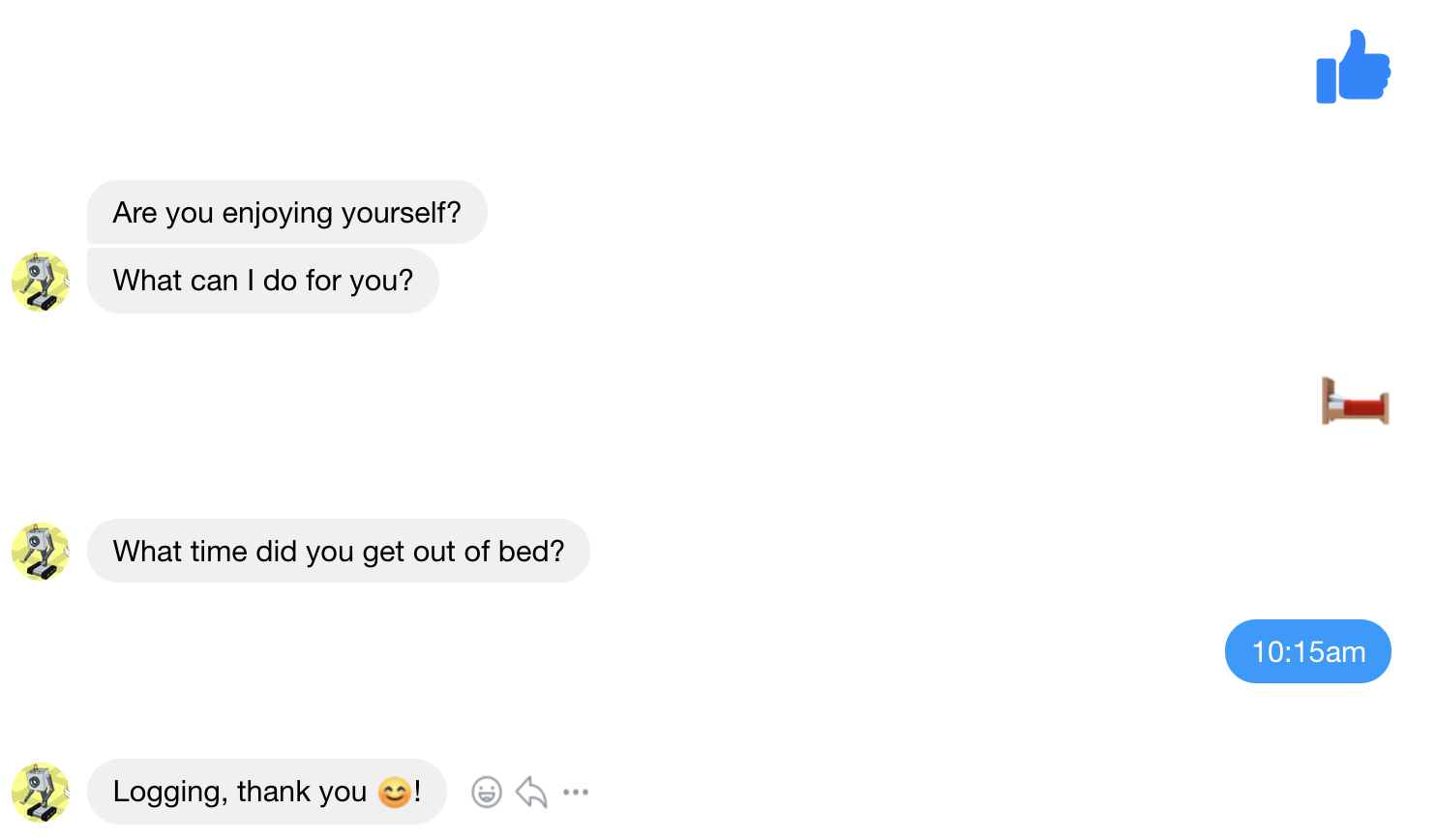Open the emoji reaction picker
The width and height of the screenshot is (1436, 840).
click(487, 793)
